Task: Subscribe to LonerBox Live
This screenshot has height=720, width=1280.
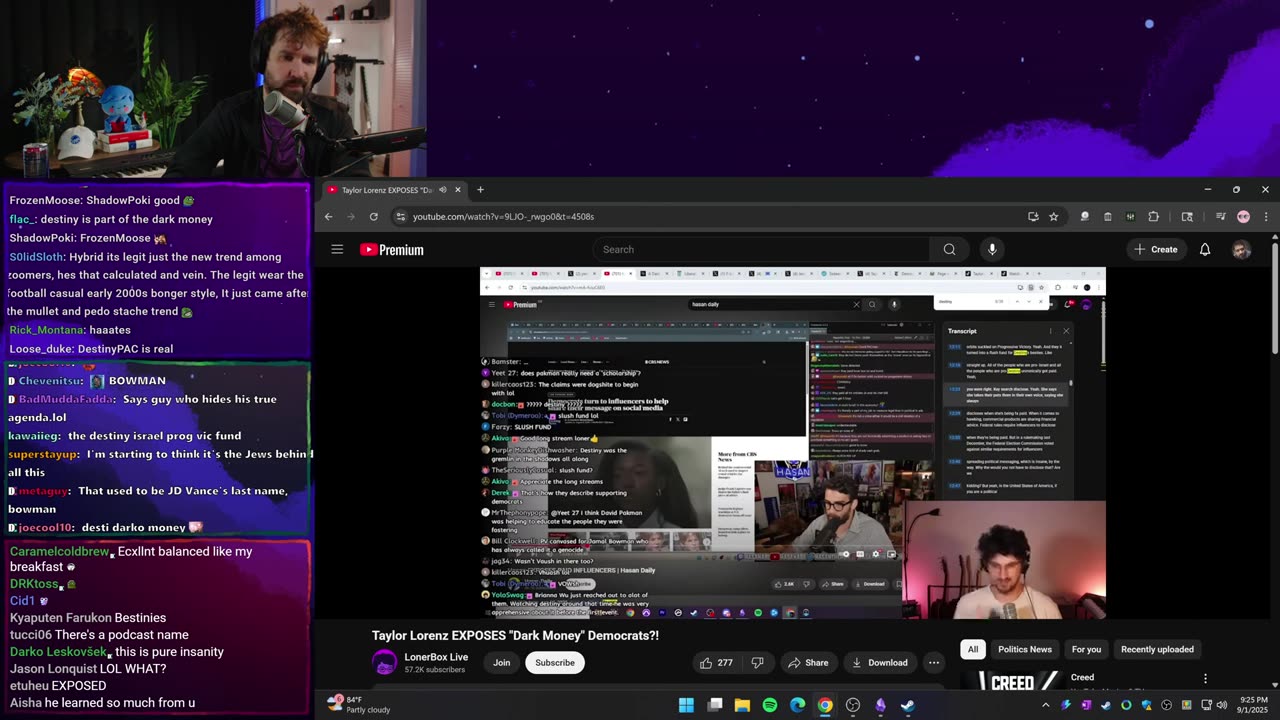Action: point(554,662)
